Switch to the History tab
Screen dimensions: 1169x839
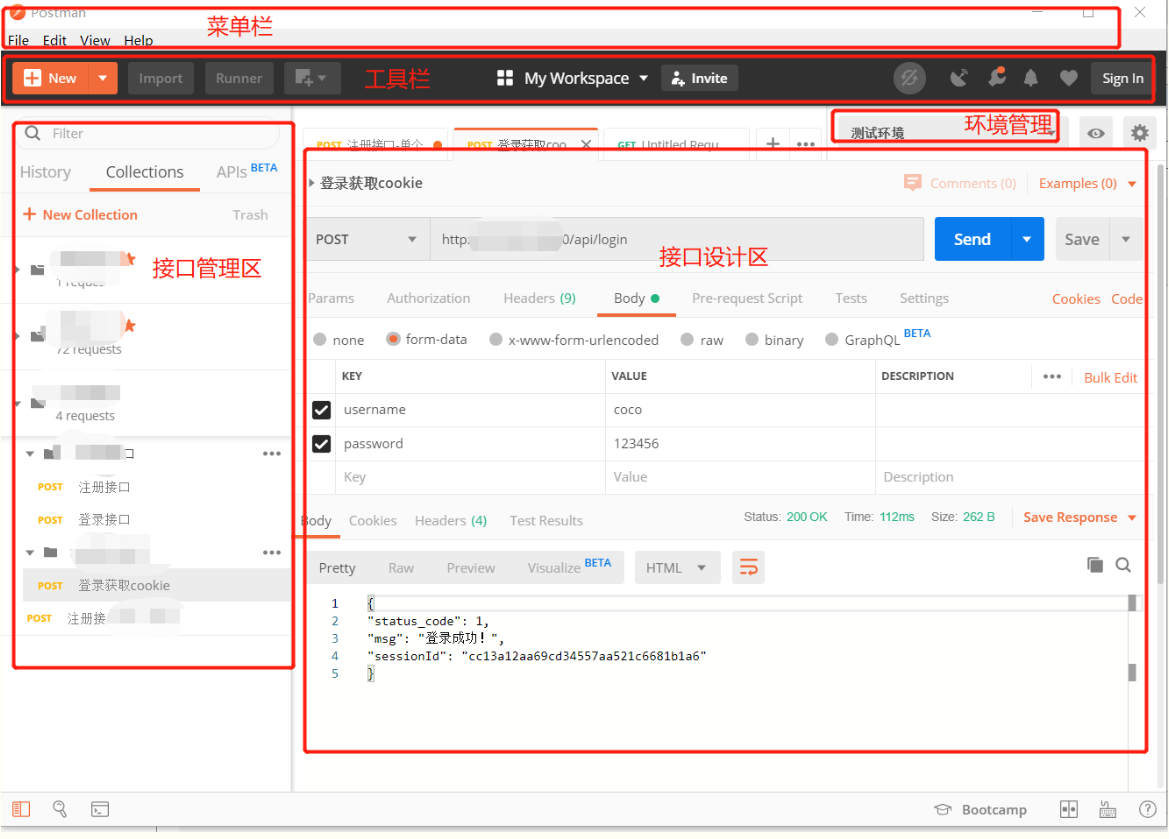coord(45,172)
